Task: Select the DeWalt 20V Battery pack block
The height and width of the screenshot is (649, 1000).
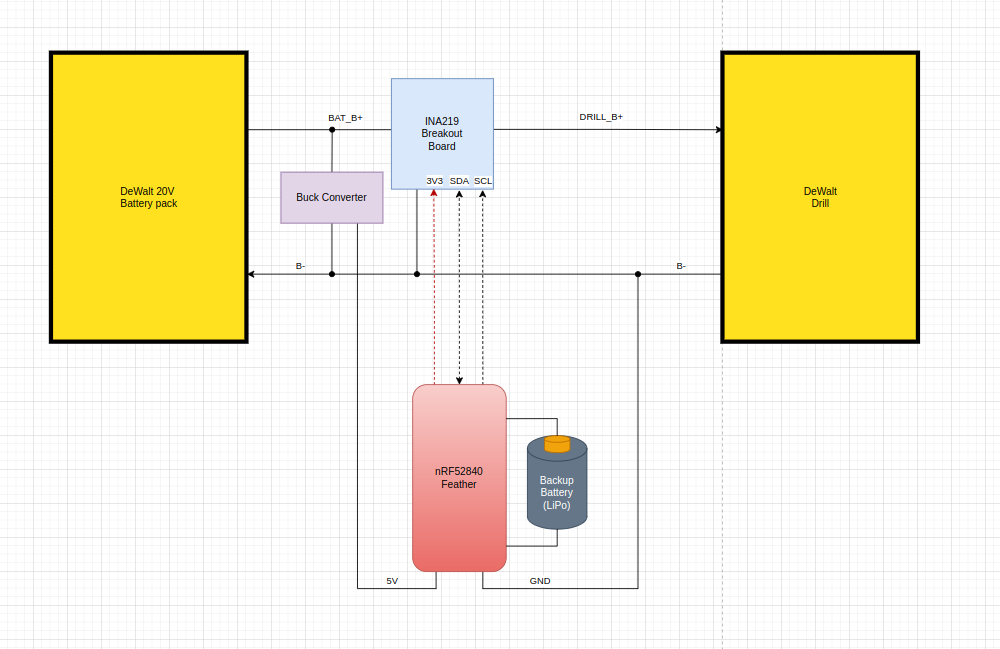Action: pos(149,198)
